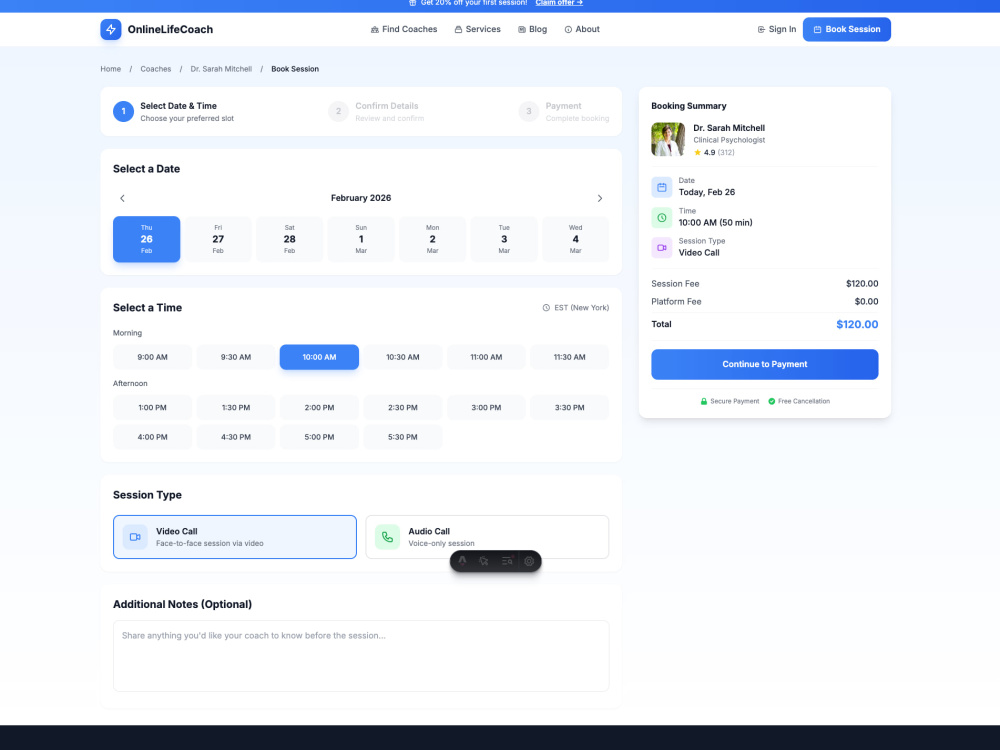Click the video camera icon in Video Call card
Screen dimensions: 1000x750
(x=135, y=537)
